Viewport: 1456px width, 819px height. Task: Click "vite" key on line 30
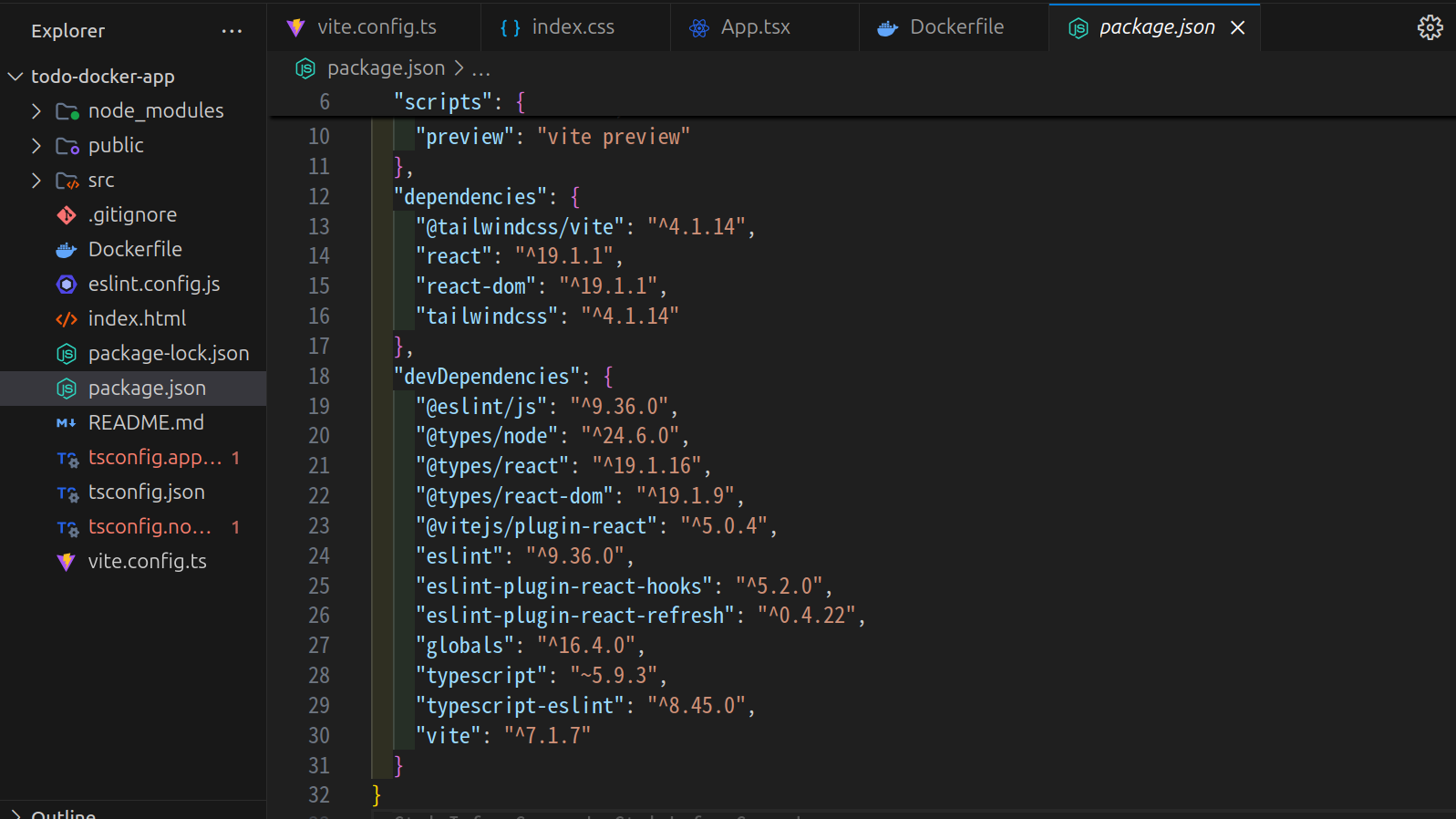click(x=448, y=736)
